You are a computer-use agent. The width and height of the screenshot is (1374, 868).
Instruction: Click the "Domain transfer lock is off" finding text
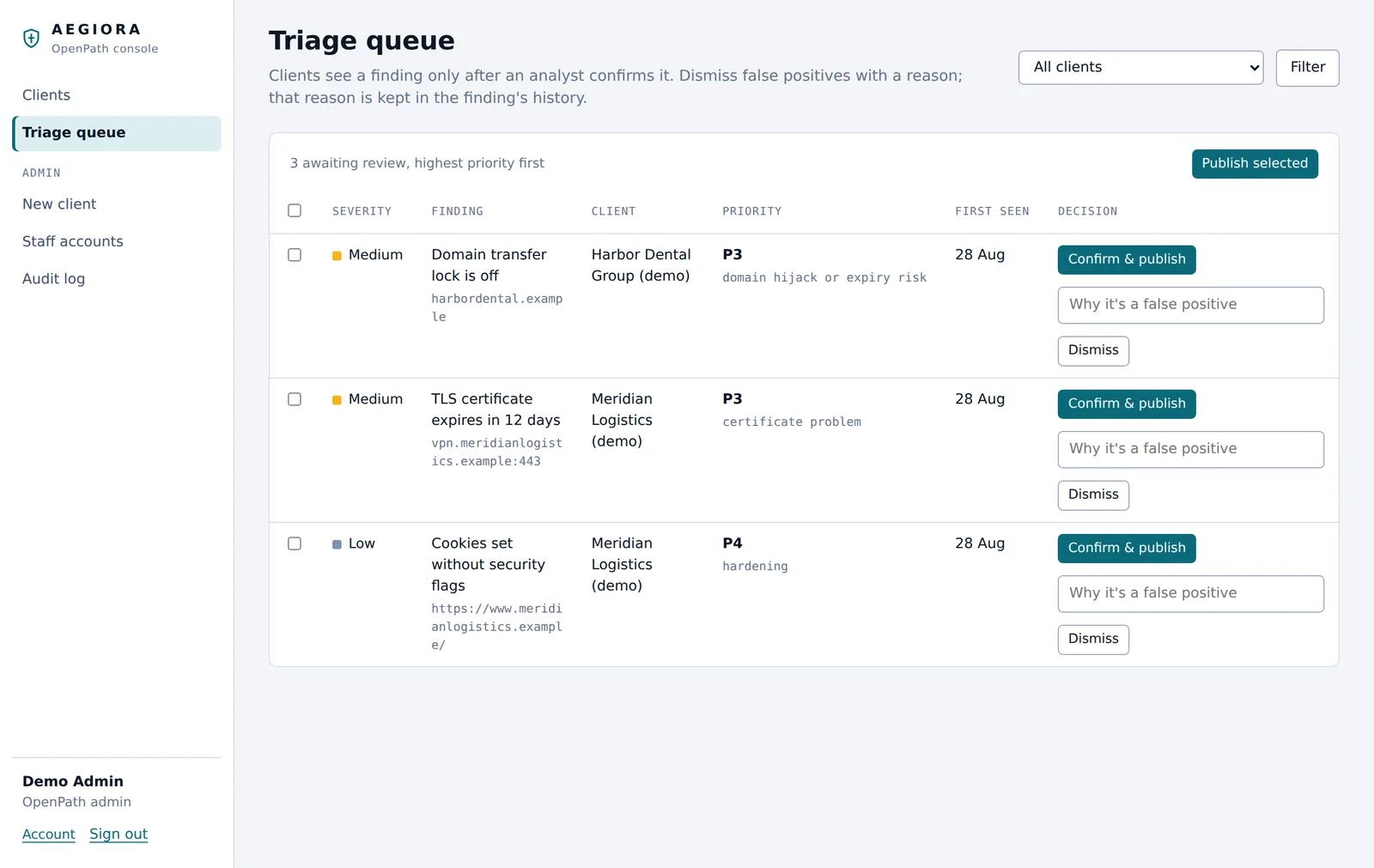[489, 265]
